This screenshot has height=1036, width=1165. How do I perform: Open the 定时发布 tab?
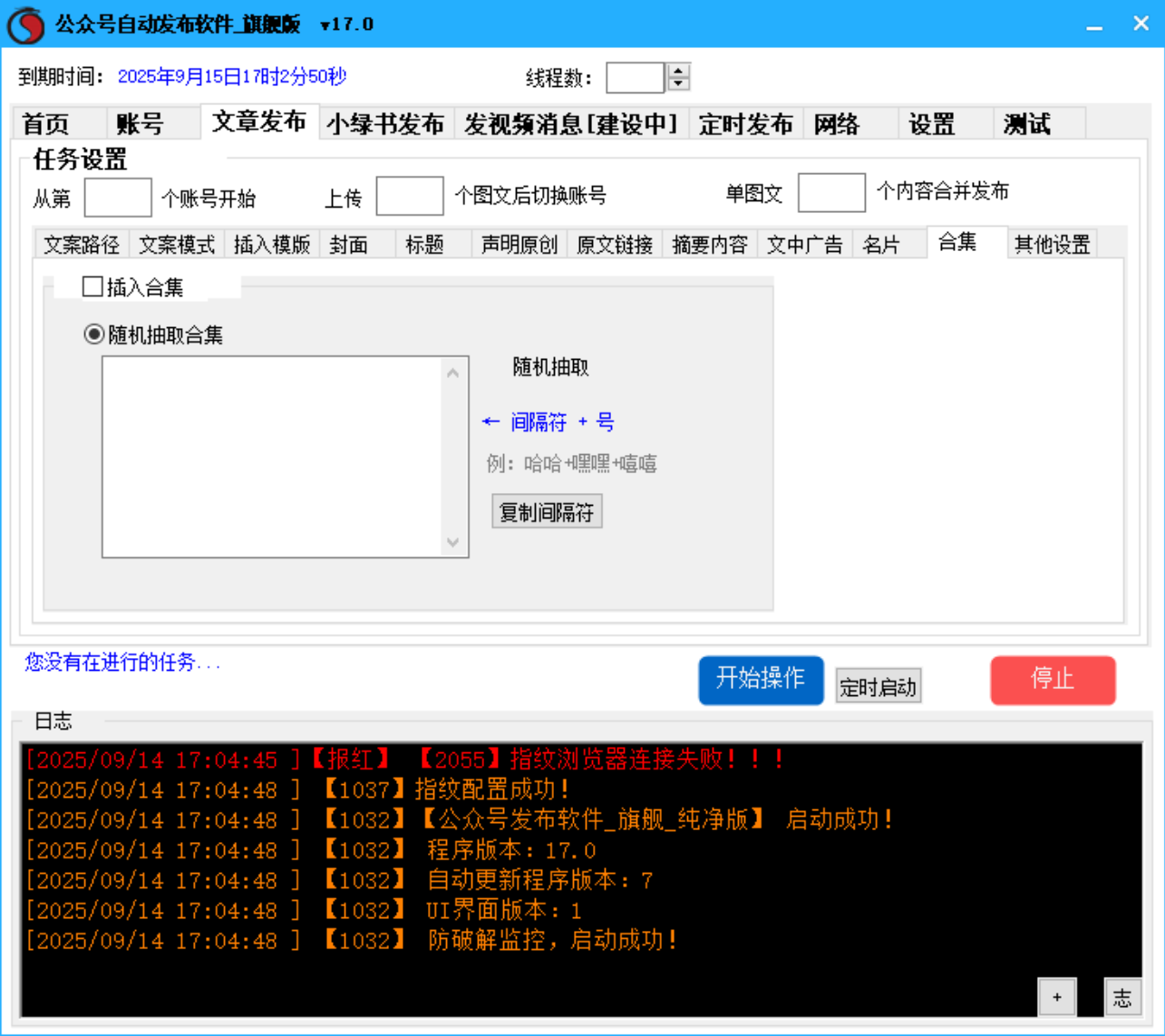coord(745,122)
